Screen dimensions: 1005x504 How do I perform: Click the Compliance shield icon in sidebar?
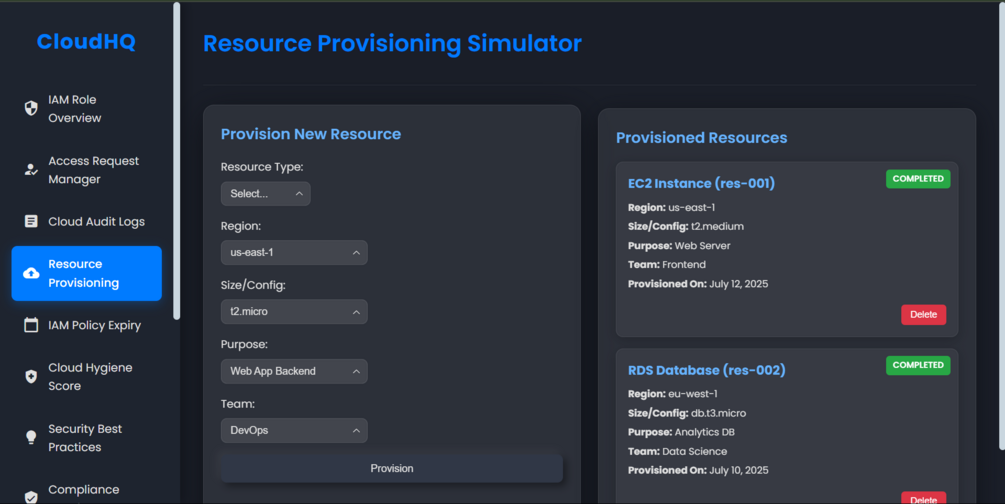pos(31,496)
